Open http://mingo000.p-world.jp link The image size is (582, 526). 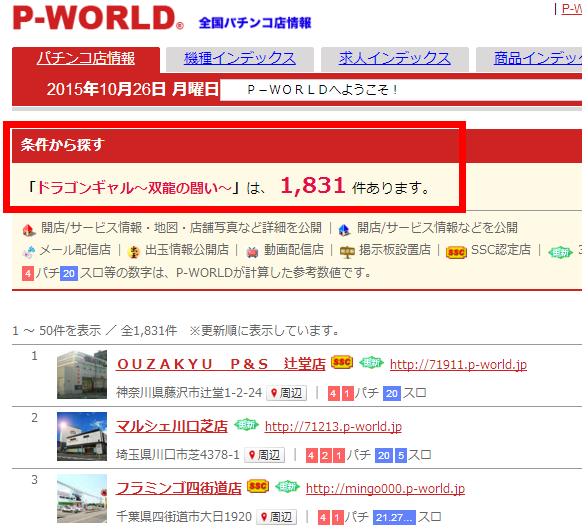[385, 489]
